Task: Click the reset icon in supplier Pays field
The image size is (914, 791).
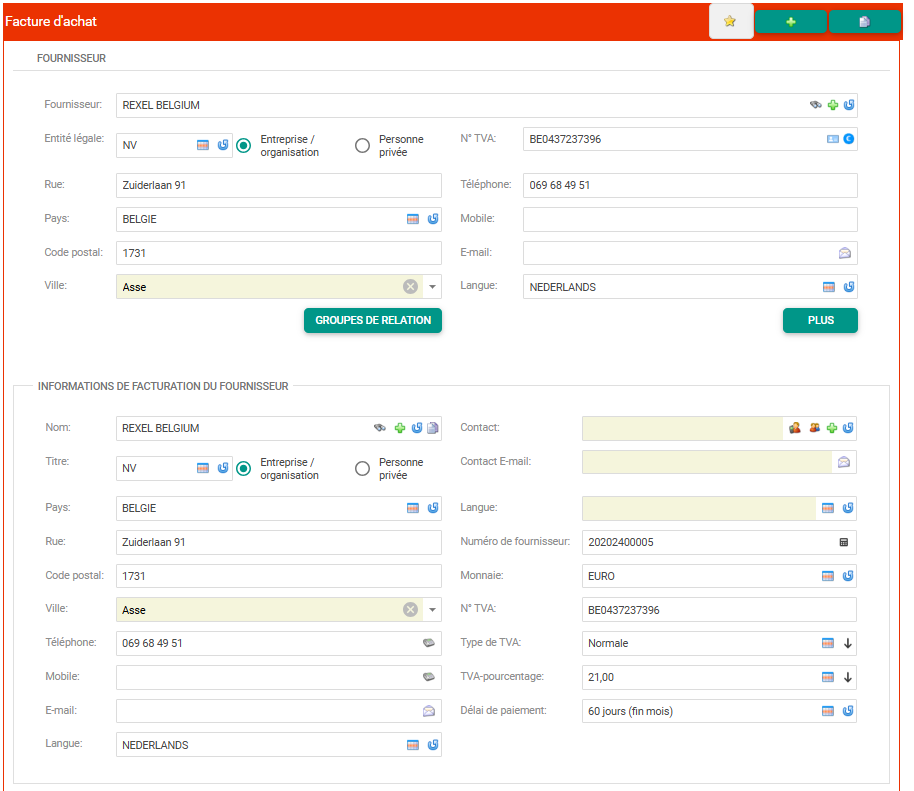Action: click(433, 219)
